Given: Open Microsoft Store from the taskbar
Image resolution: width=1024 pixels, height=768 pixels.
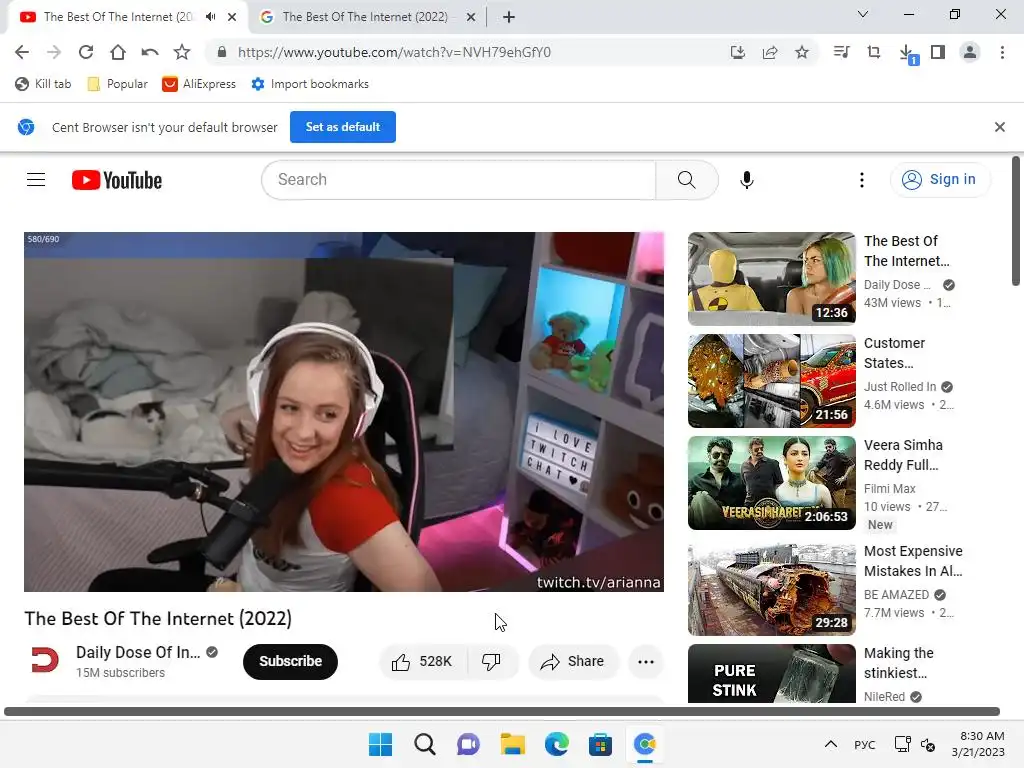Looking at the screenshot, I should tap(600, 744).
